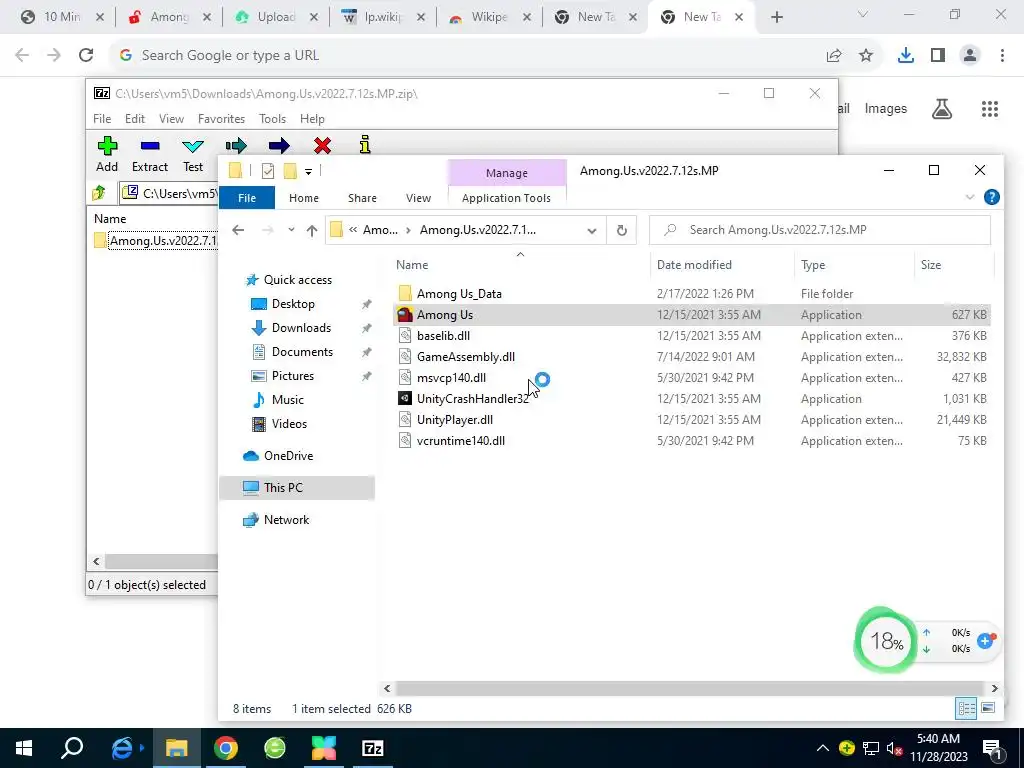Click Chrome share page icon

tap(834, 56)
